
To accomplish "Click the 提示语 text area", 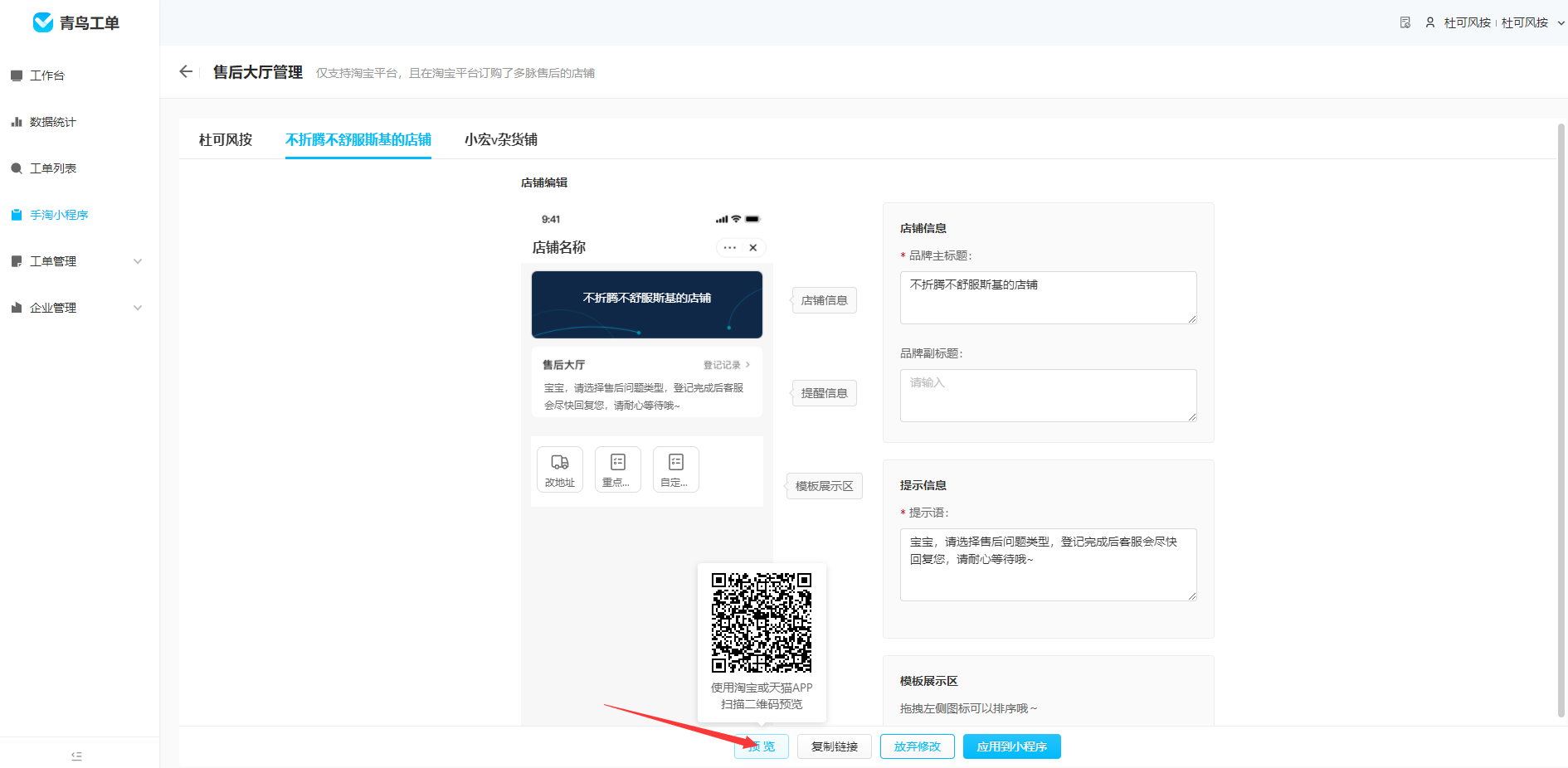I will click(x=1049, y=565).
